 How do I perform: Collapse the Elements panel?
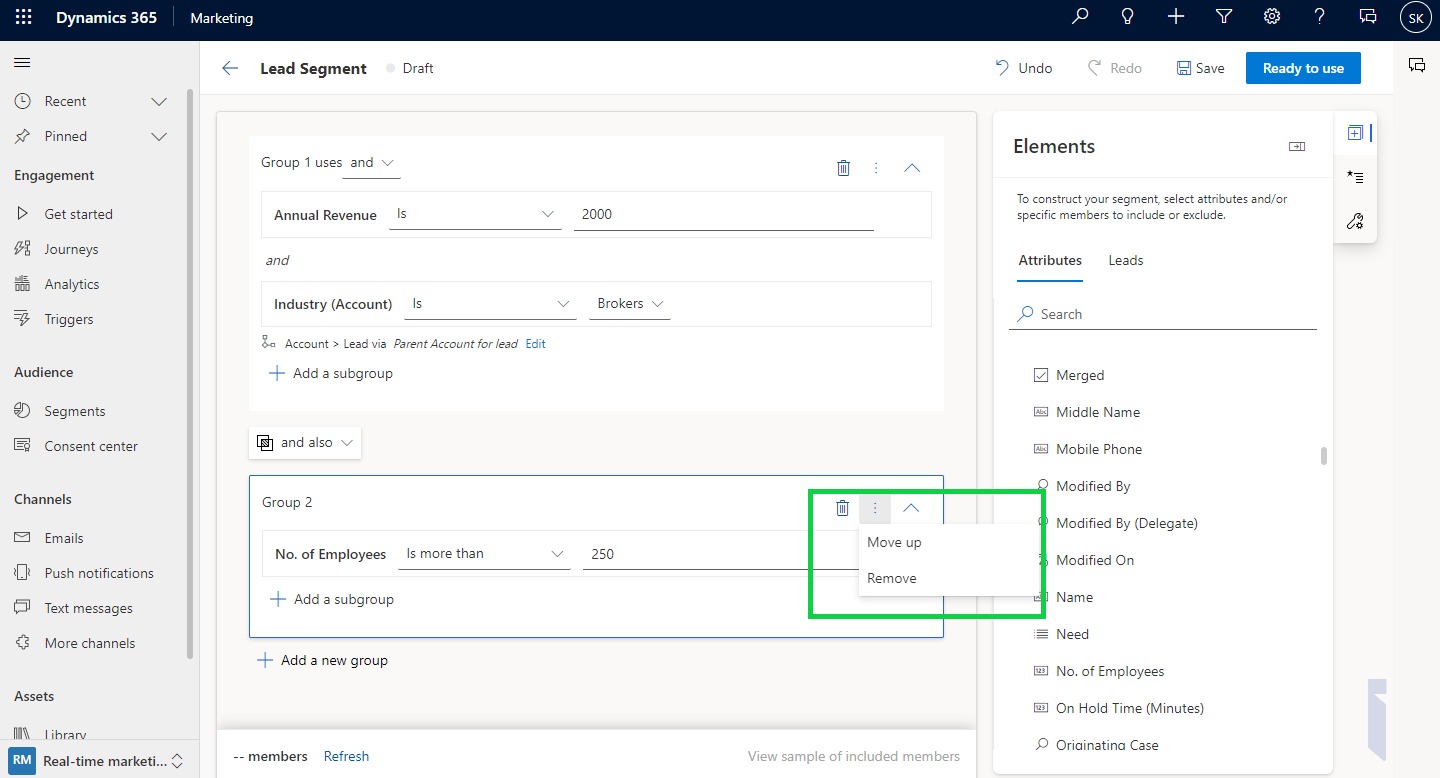(x=1297, y=147)
